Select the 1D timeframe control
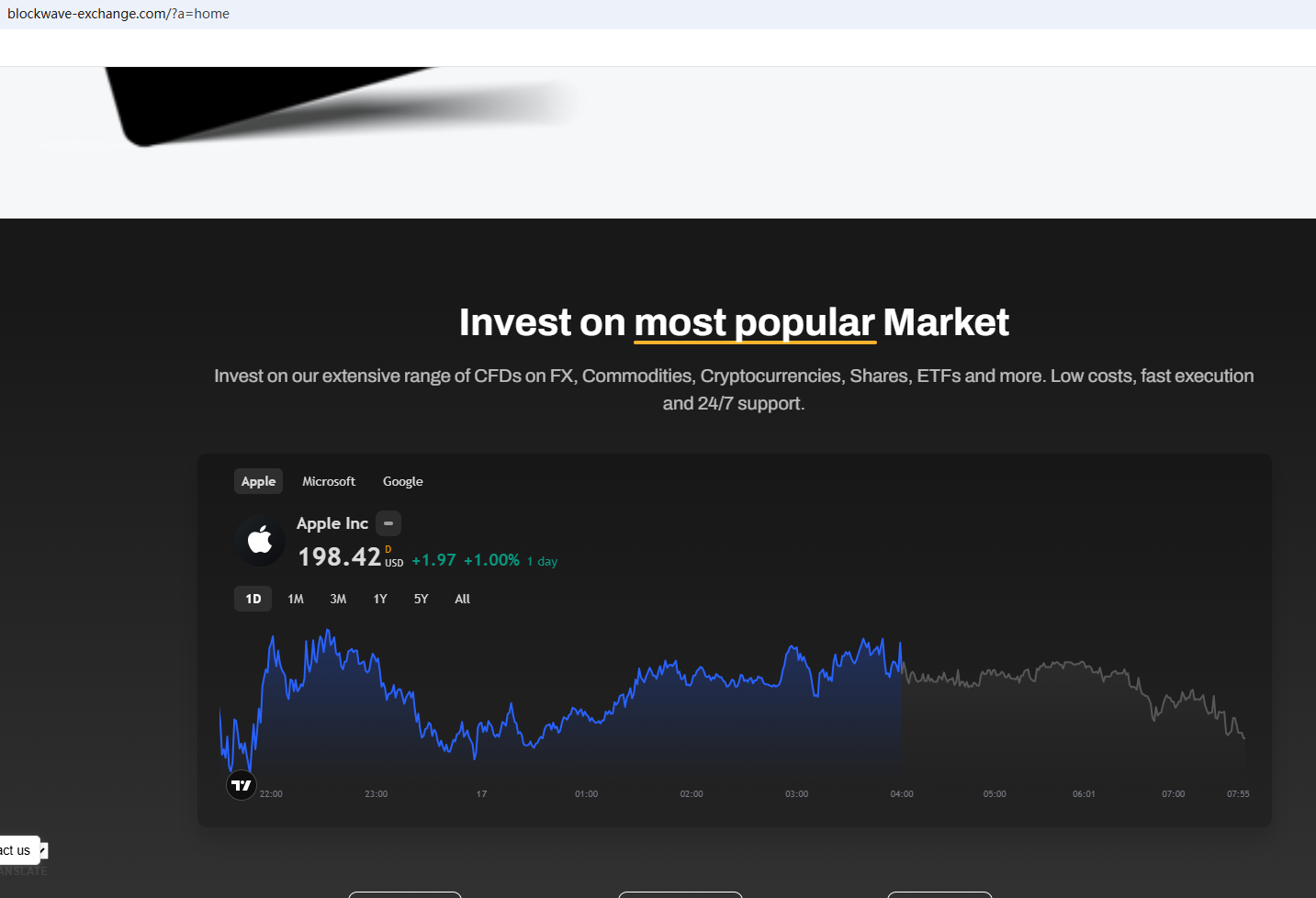 pyautogui.click(x=253, y=598)
